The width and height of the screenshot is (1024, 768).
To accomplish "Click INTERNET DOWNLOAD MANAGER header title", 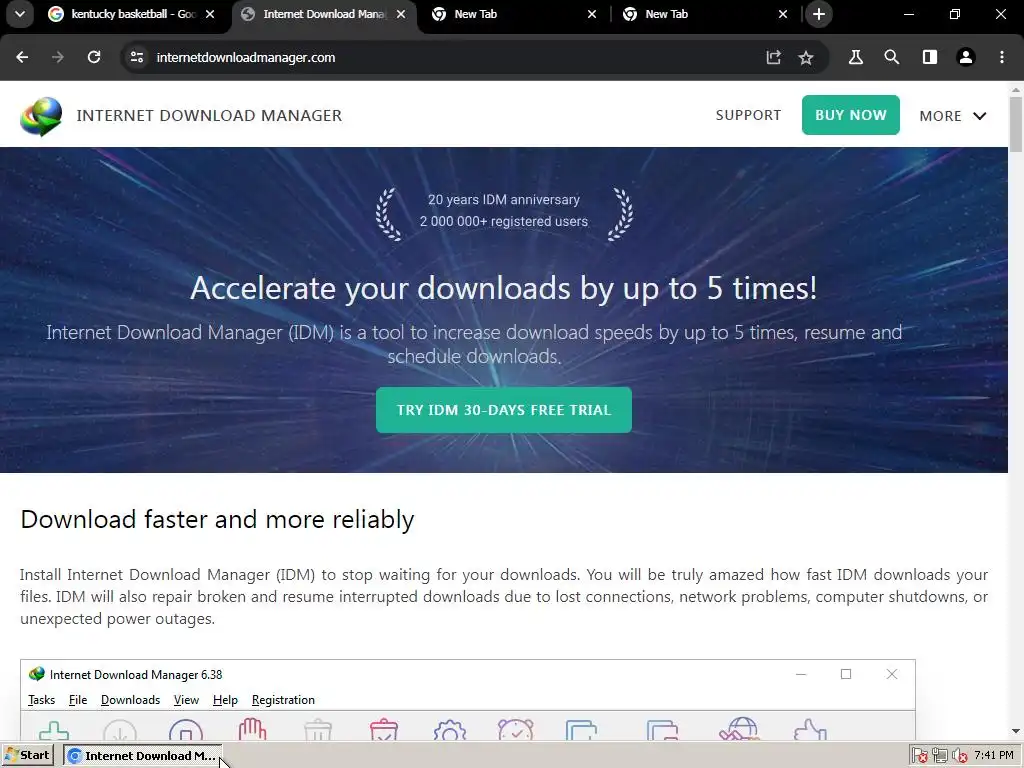I will pyautogui.click(x=209, y=116).
